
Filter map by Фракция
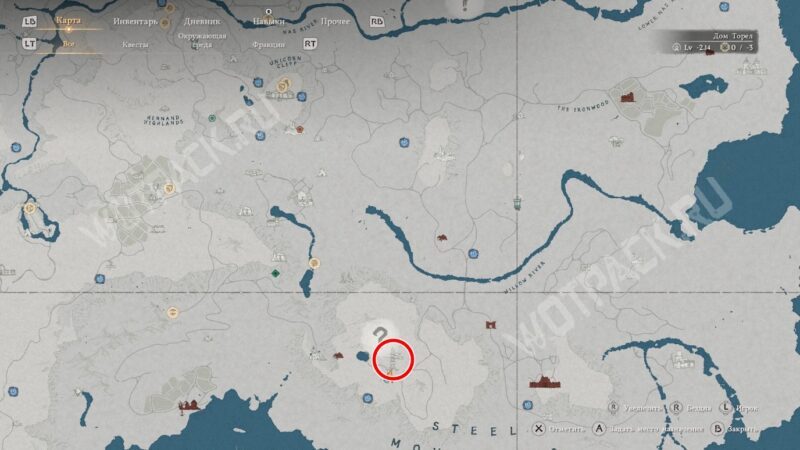point(268,43)
